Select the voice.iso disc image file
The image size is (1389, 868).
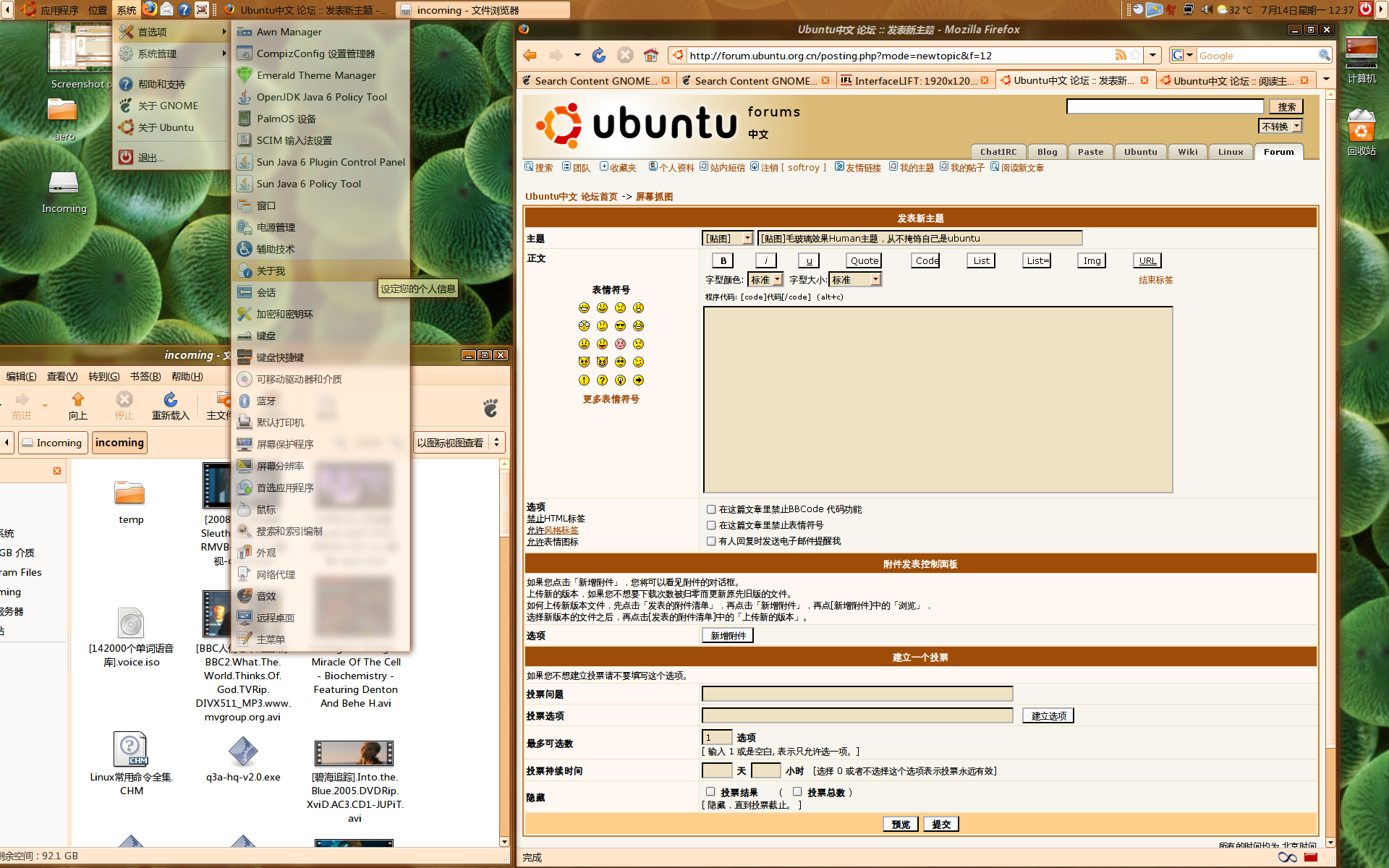point(131,637)
